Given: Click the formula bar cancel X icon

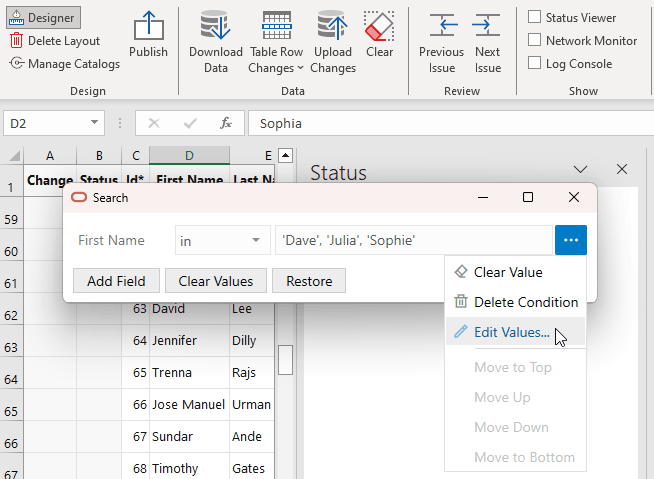Looking at the screenshot, I should [154, 123].
